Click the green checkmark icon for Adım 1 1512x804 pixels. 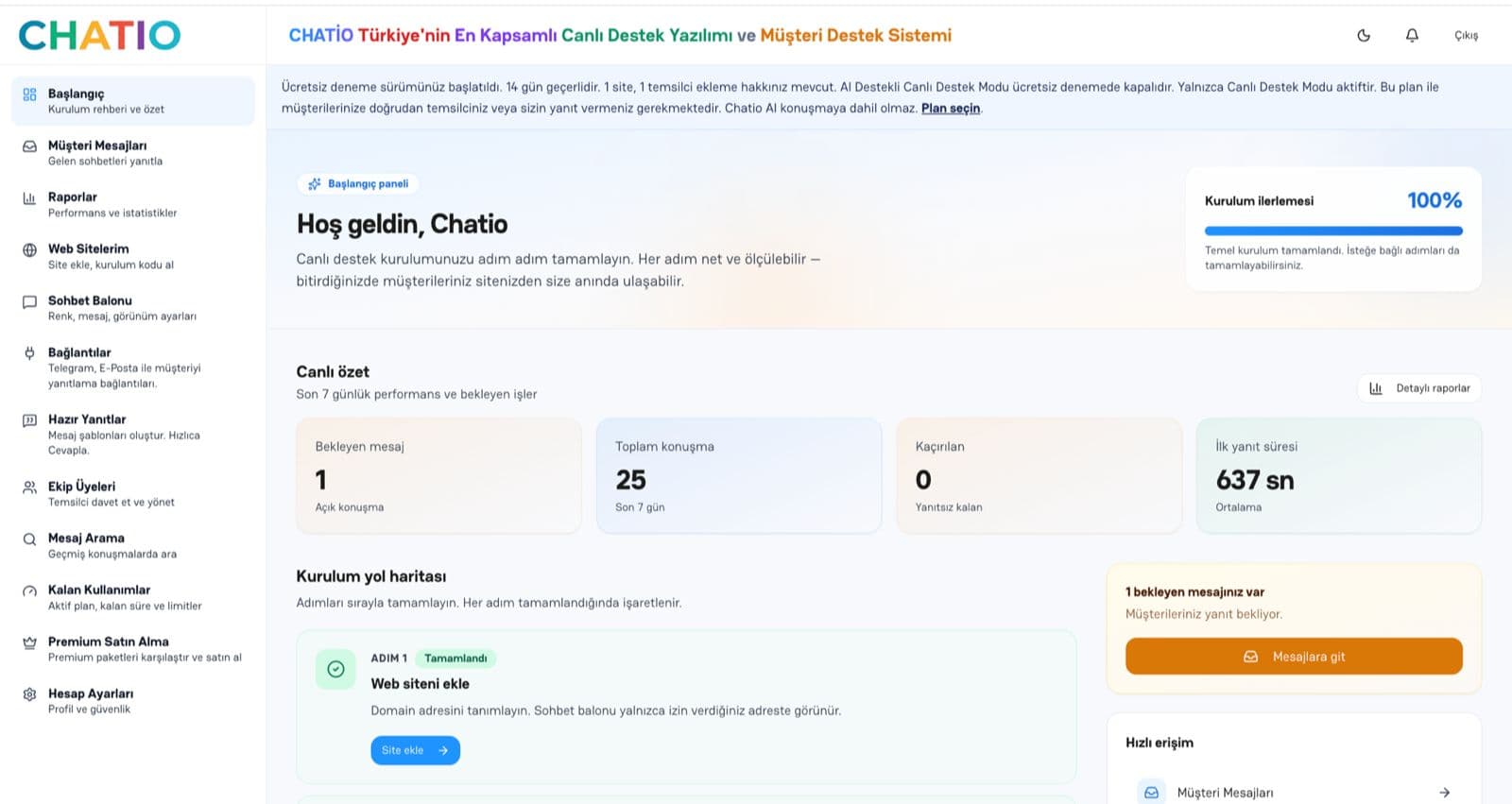335,669
